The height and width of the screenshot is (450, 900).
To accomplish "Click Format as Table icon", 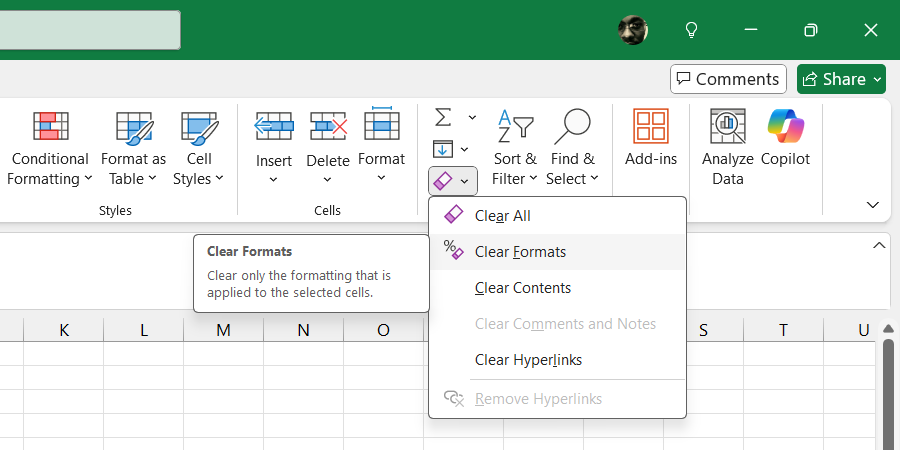I will (134, 127).
